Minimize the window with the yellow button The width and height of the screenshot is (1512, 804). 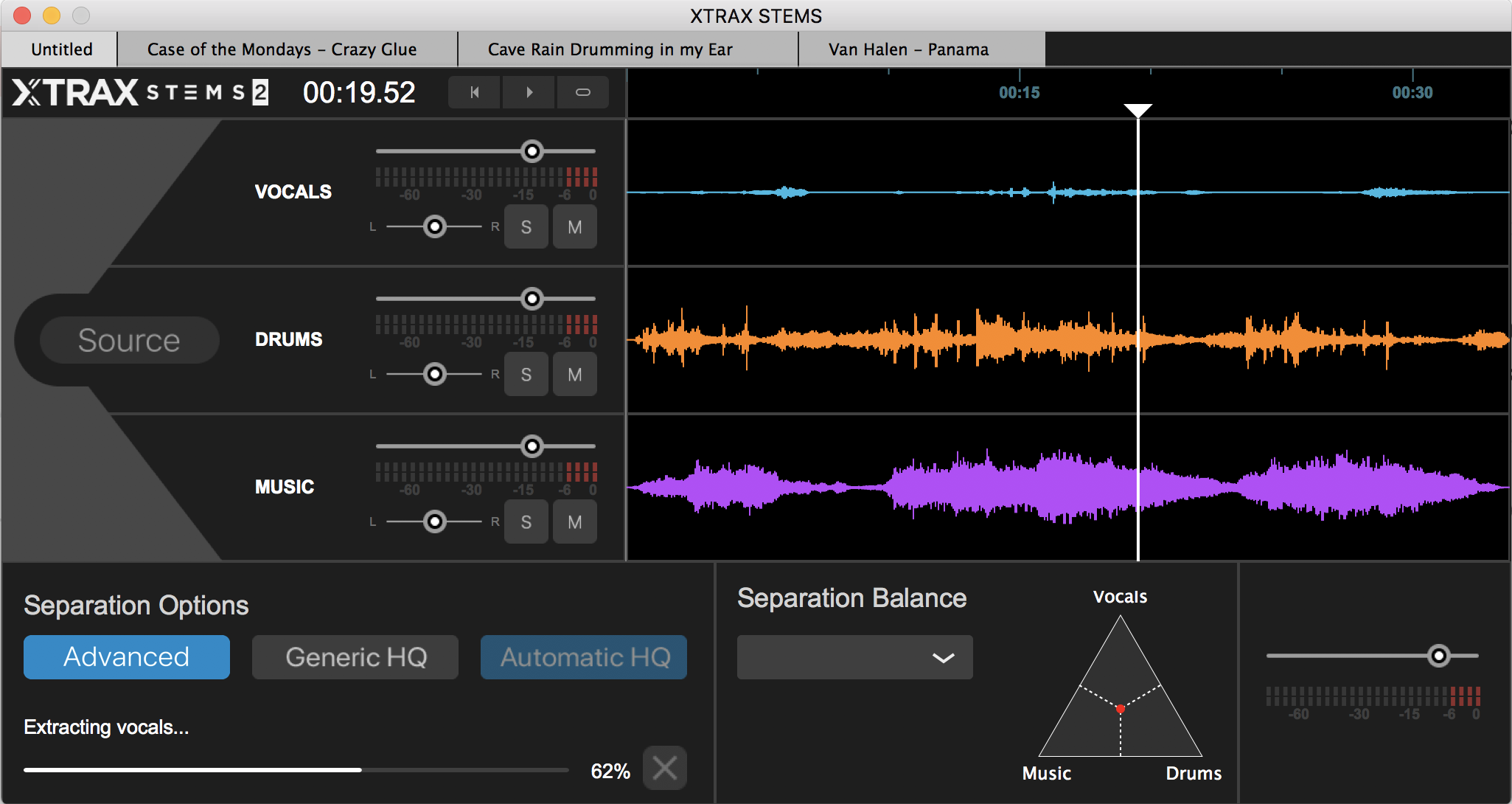coord(52,15)
